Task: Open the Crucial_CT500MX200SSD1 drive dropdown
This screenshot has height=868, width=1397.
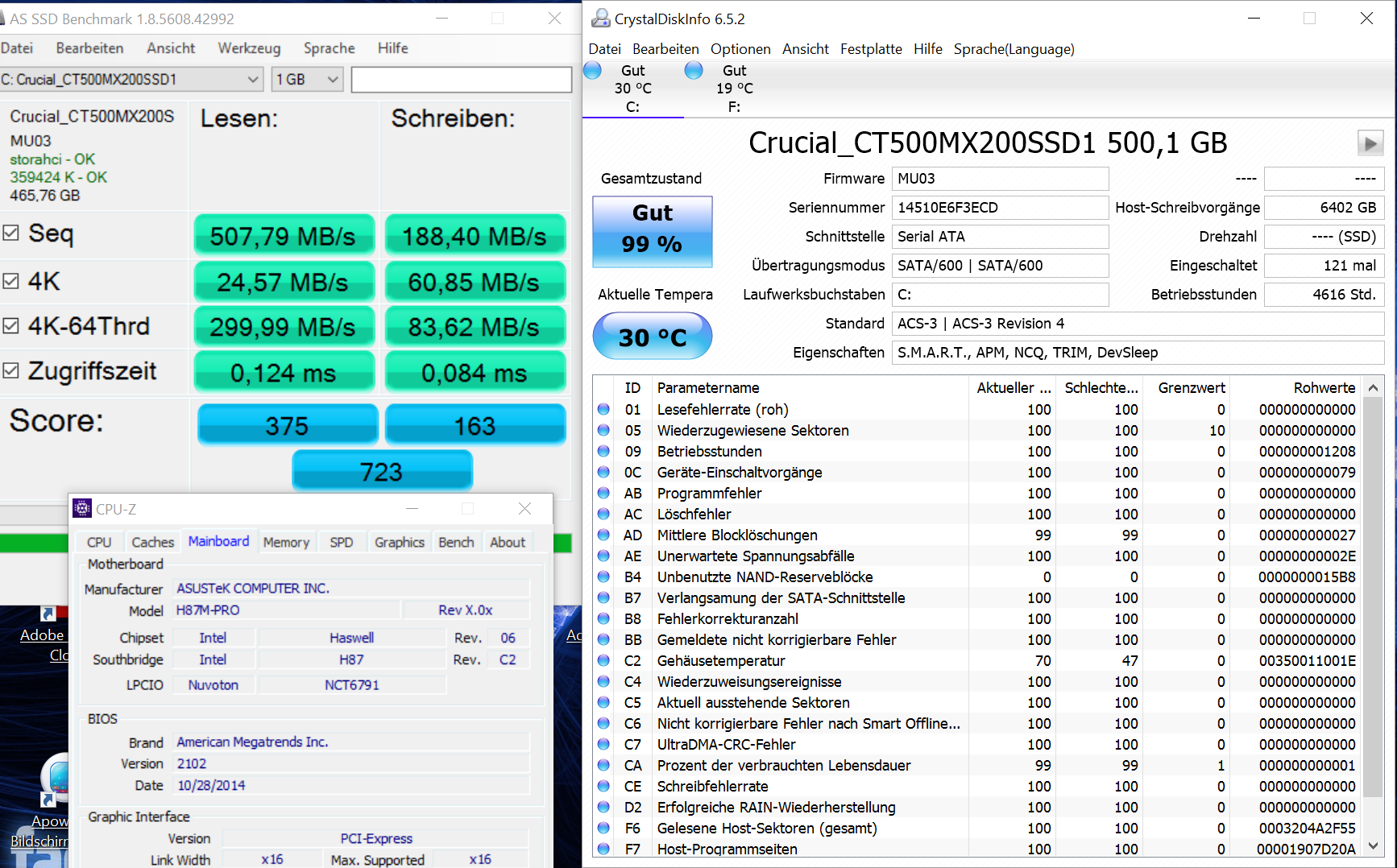Action: click(131, 79)
